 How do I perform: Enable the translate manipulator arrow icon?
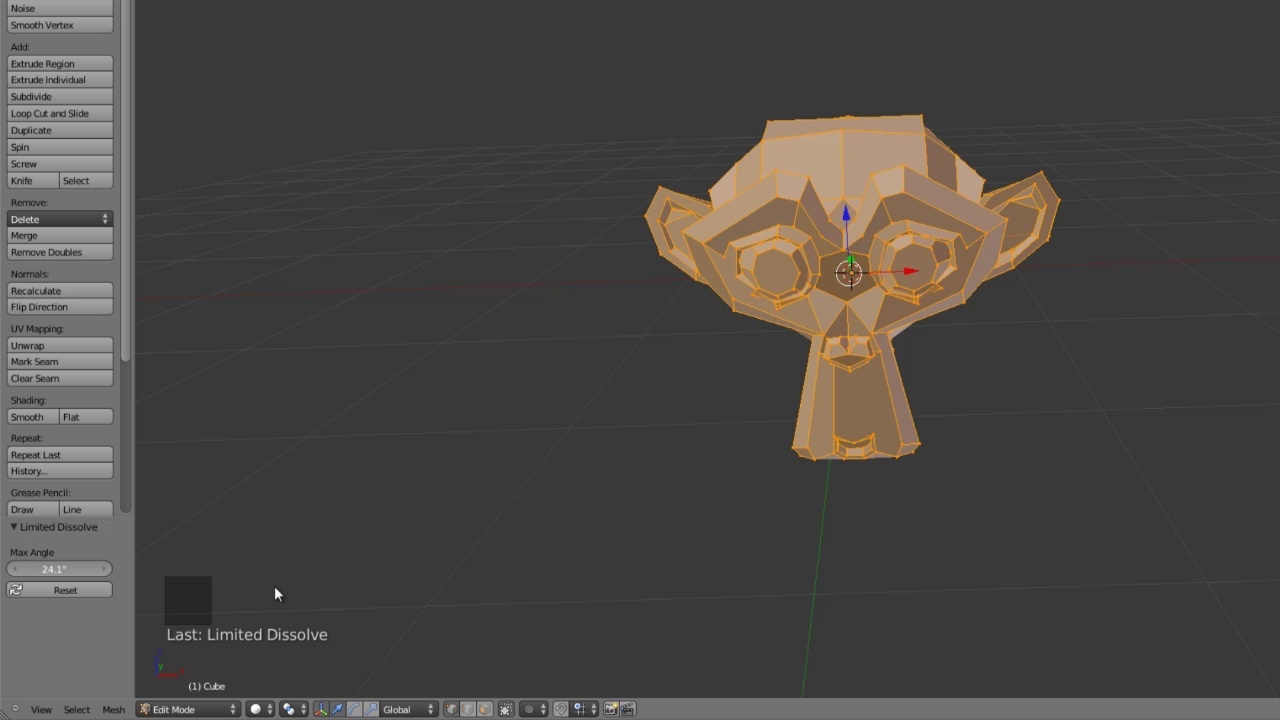tap(337, 709)
